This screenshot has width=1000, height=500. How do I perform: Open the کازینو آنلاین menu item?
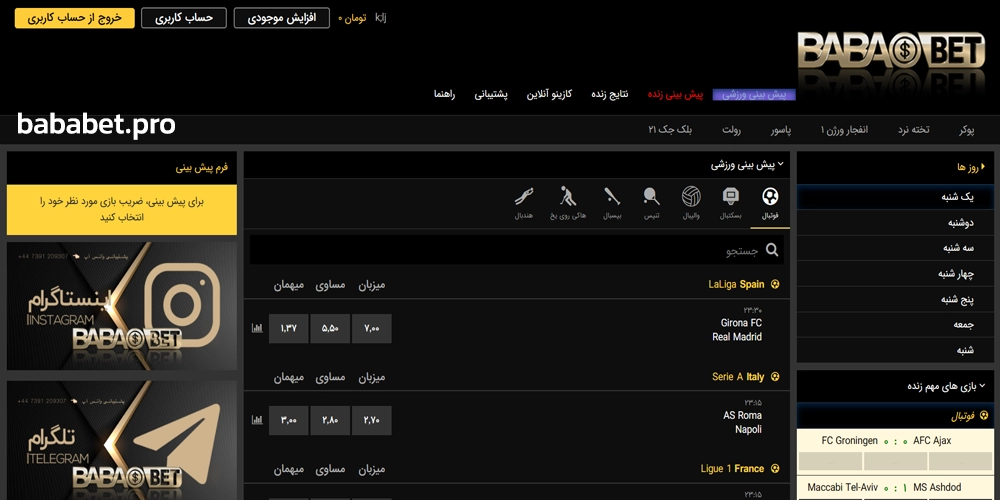548,94
